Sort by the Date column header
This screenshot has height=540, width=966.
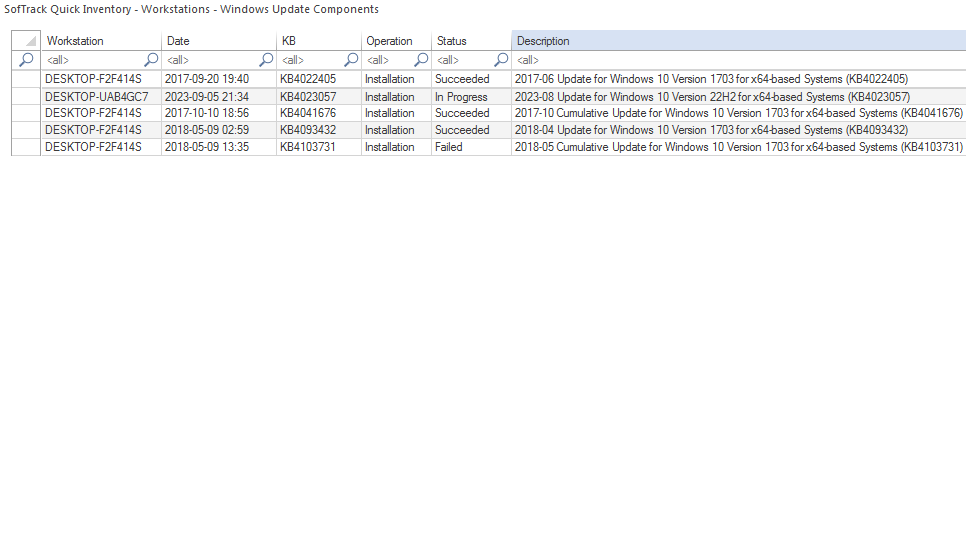(218, 41)
